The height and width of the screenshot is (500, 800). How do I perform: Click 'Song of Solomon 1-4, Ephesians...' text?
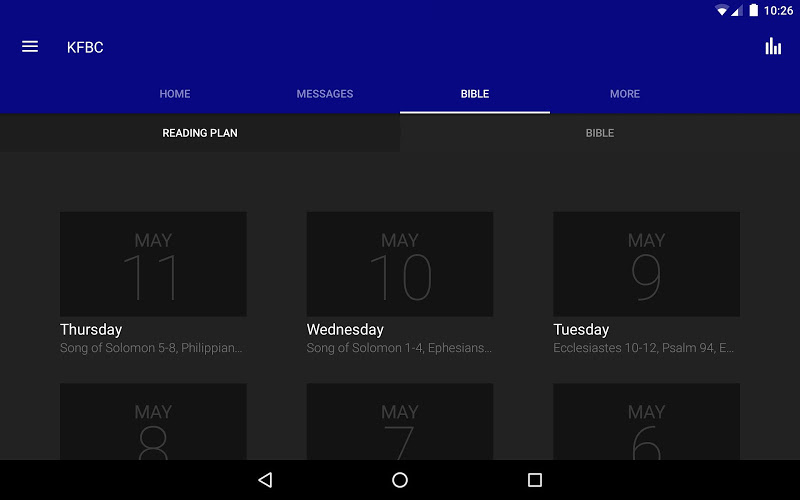399,348
